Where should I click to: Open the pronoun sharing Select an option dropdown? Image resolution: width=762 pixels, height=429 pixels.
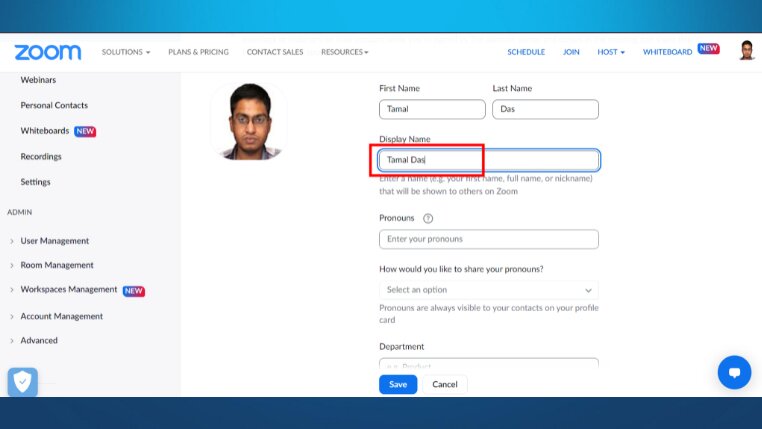(488, 290)
